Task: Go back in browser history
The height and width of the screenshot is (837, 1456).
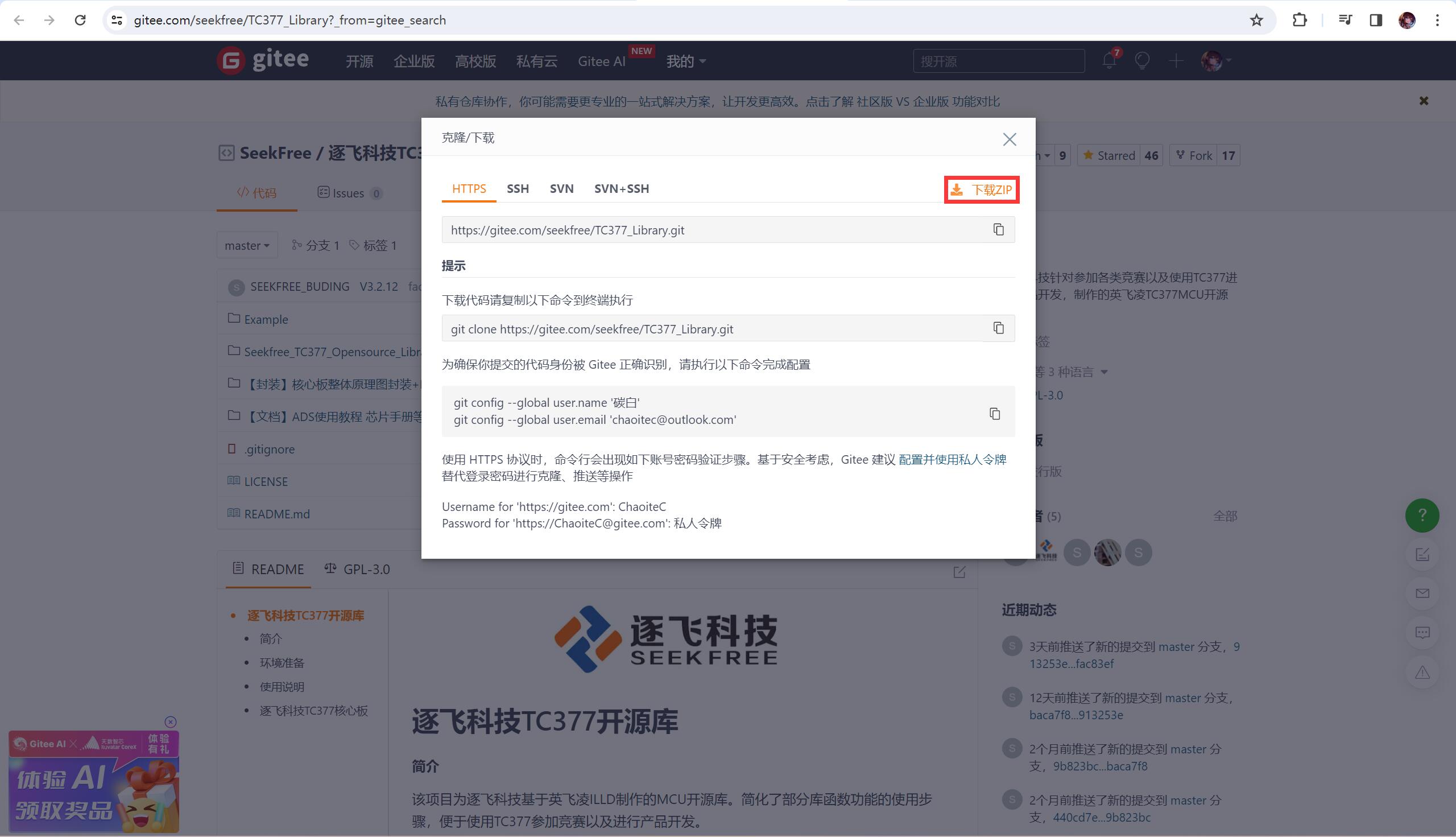Action: 19,20
